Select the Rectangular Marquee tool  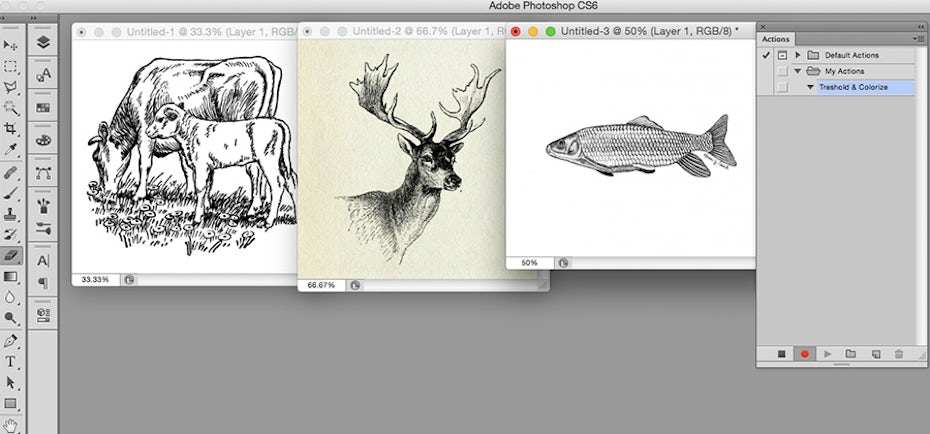coord(11,67)
